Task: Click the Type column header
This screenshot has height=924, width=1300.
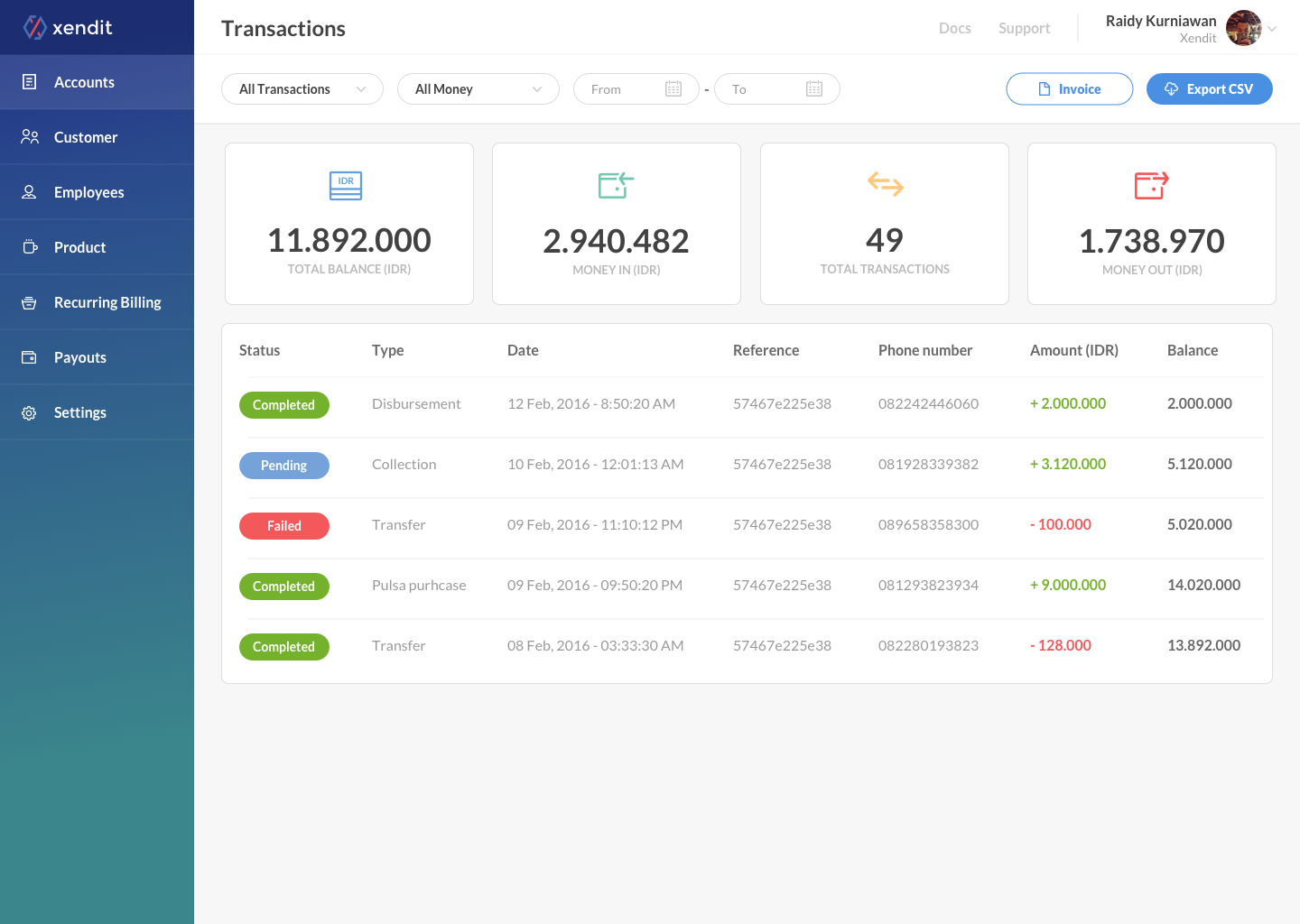Action: [x=388, y=350]
